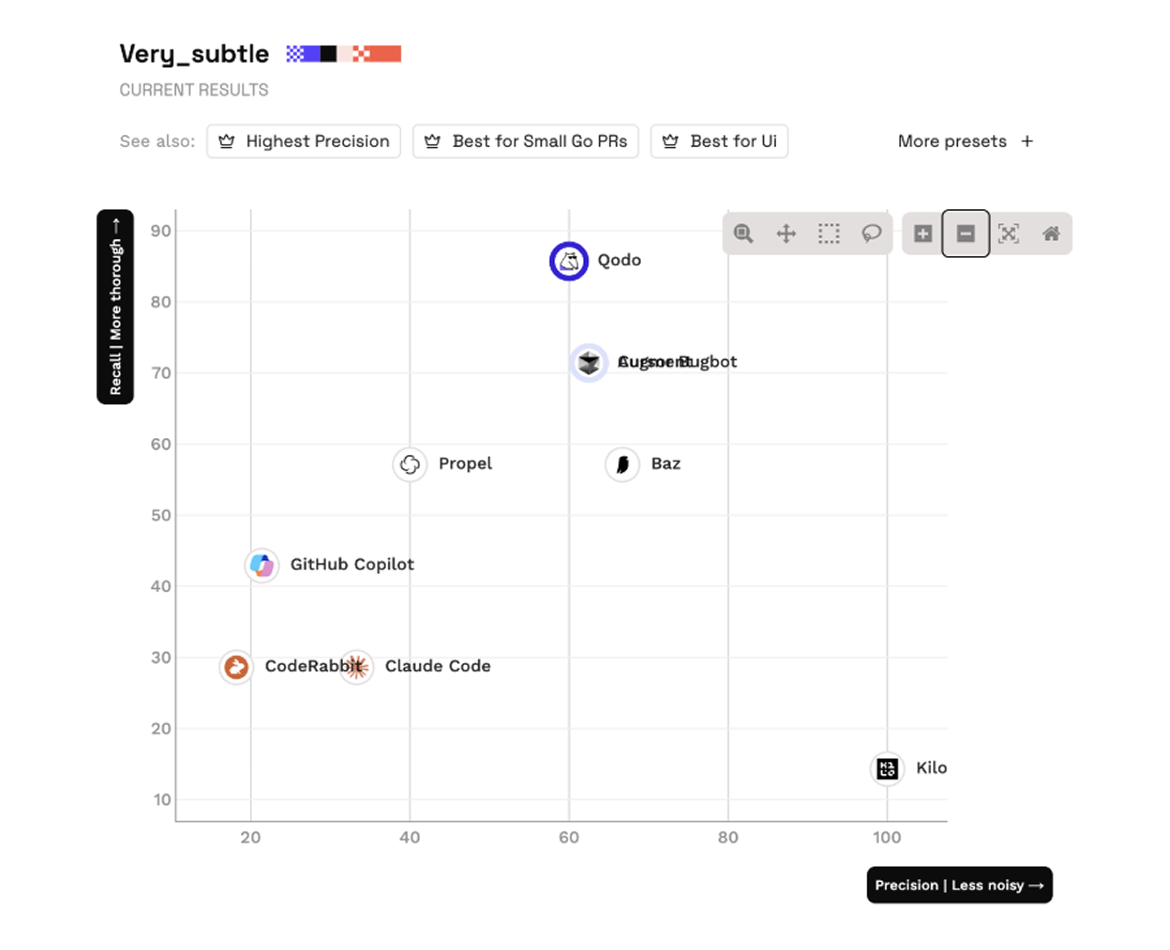Click the Qodo data point marker
The width and height of the screenshot is (1170, 950).
(x=569, y=262)
